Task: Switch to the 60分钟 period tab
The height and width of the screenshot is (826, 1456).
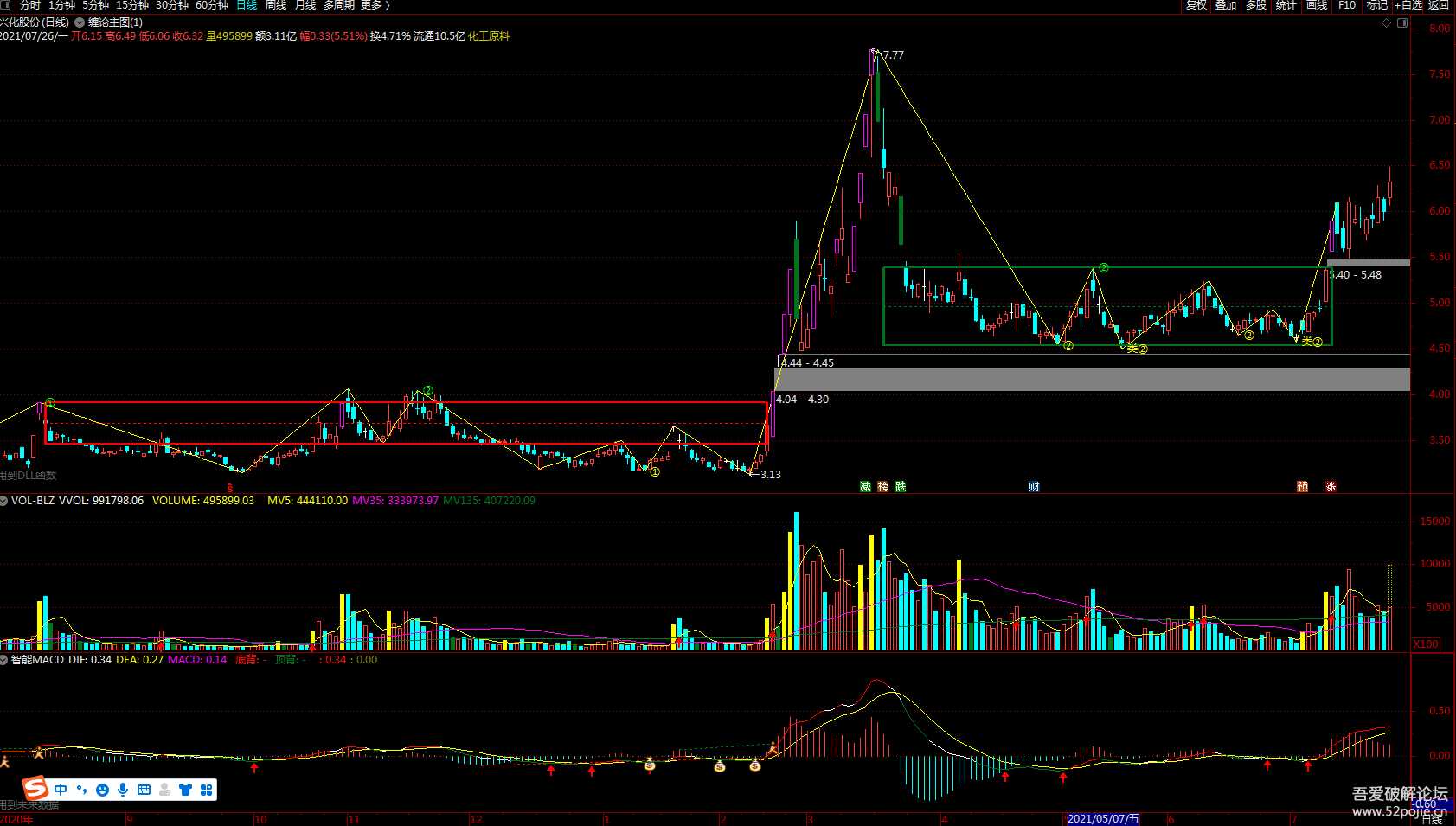Action: 211,5
